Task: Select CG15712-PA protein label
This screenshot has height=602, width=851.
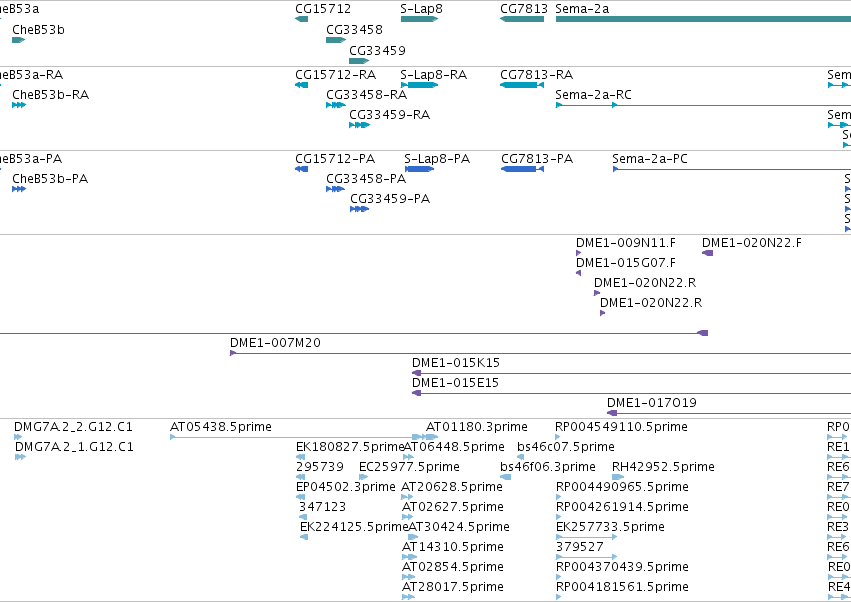Action: 335,159
